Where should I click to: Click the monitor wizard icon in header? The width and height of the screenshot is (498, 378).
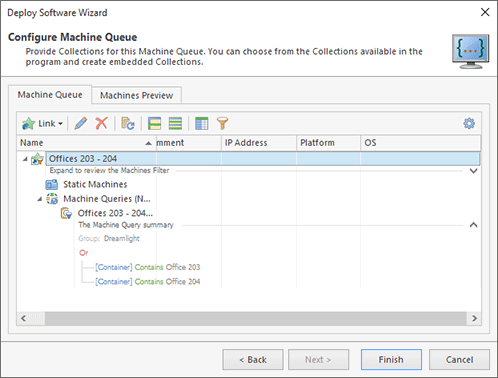click(471, 52)
